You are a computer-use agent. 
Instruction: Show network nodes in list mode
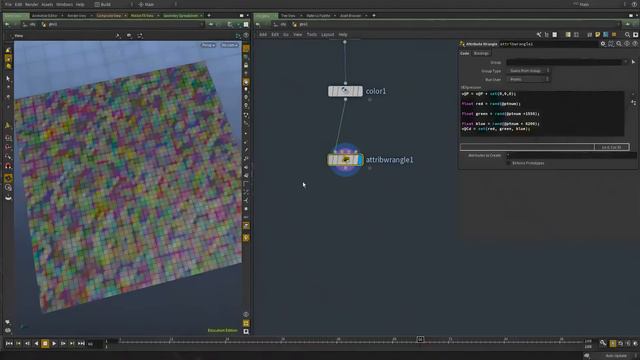[547, 35]
